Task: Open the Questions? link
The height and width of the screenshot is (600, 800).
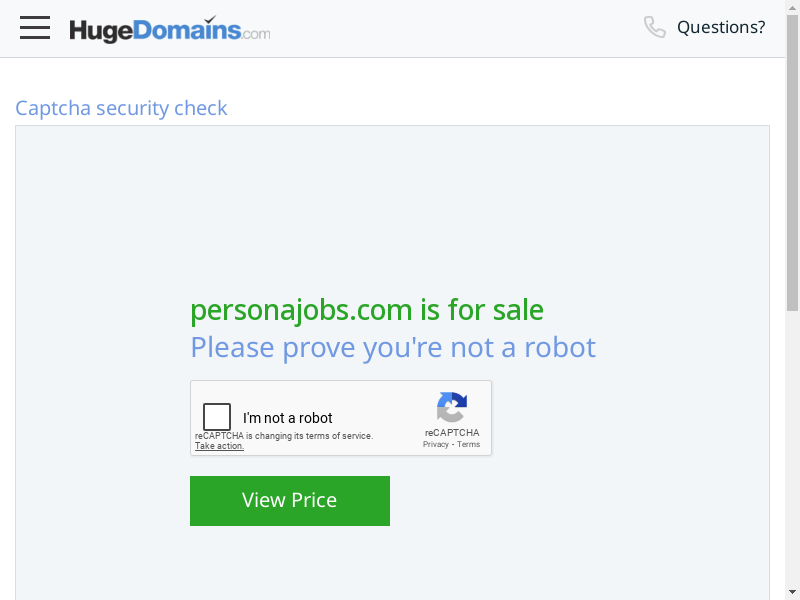Action: (x=721, y=27)
